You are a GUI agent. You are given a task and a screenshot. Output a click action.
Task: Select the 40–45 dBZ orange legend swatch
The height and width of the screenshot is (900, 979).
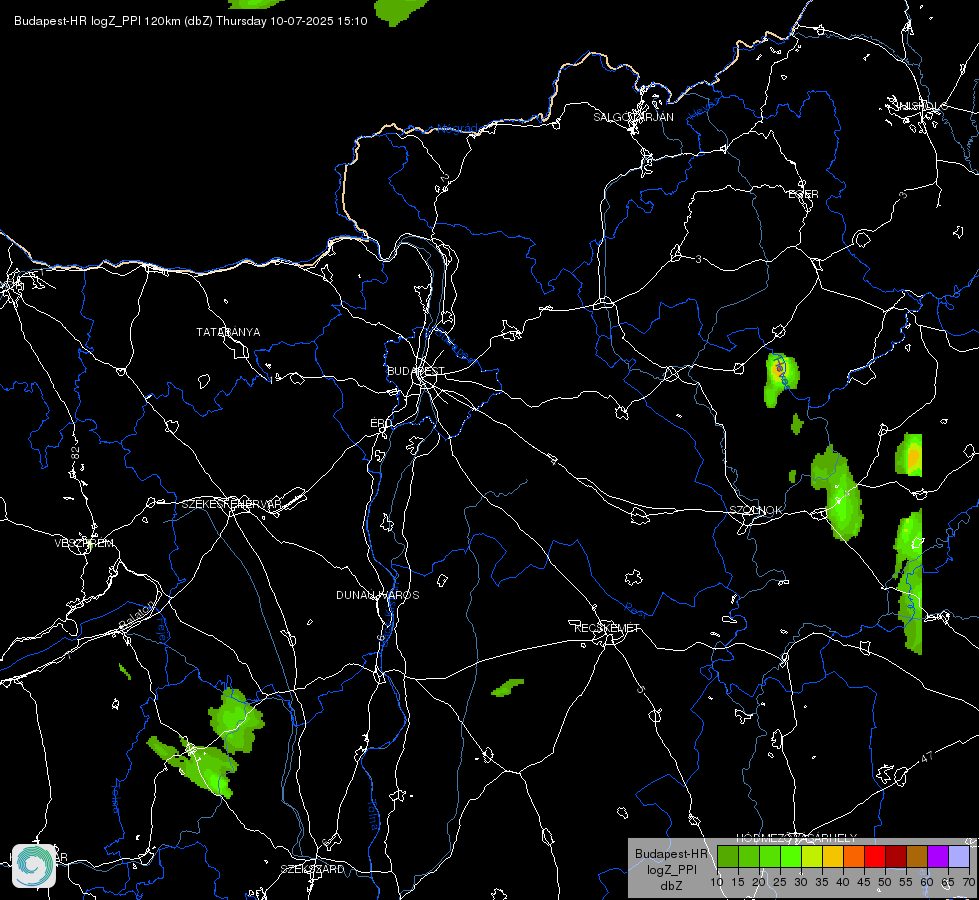click(854, 856)
